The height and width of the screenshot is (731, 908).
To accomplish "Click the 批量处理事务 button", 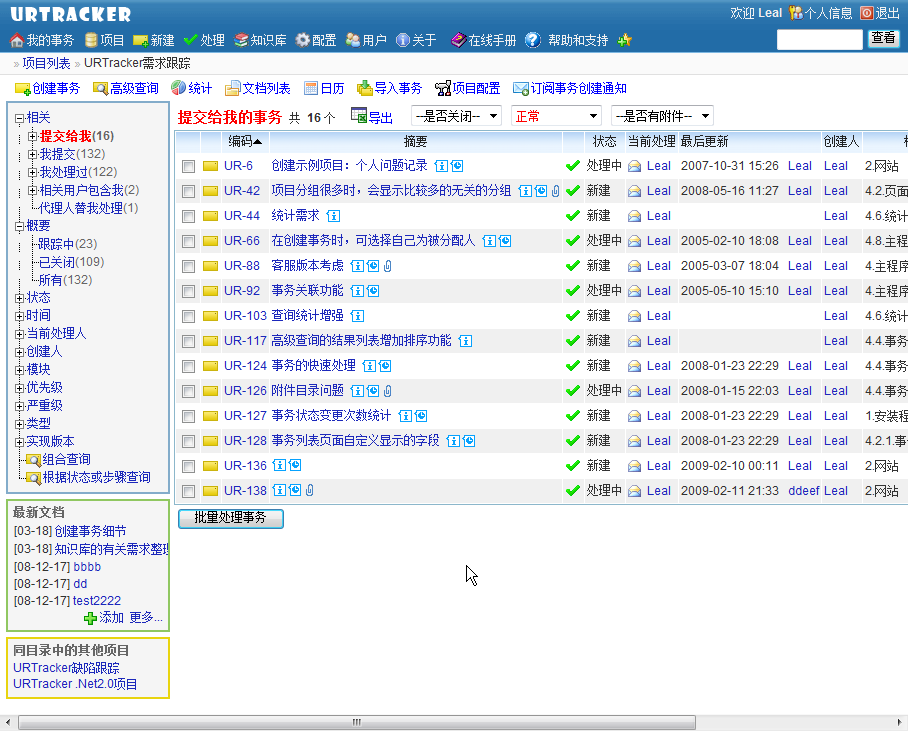I will [x=230, y=518].
